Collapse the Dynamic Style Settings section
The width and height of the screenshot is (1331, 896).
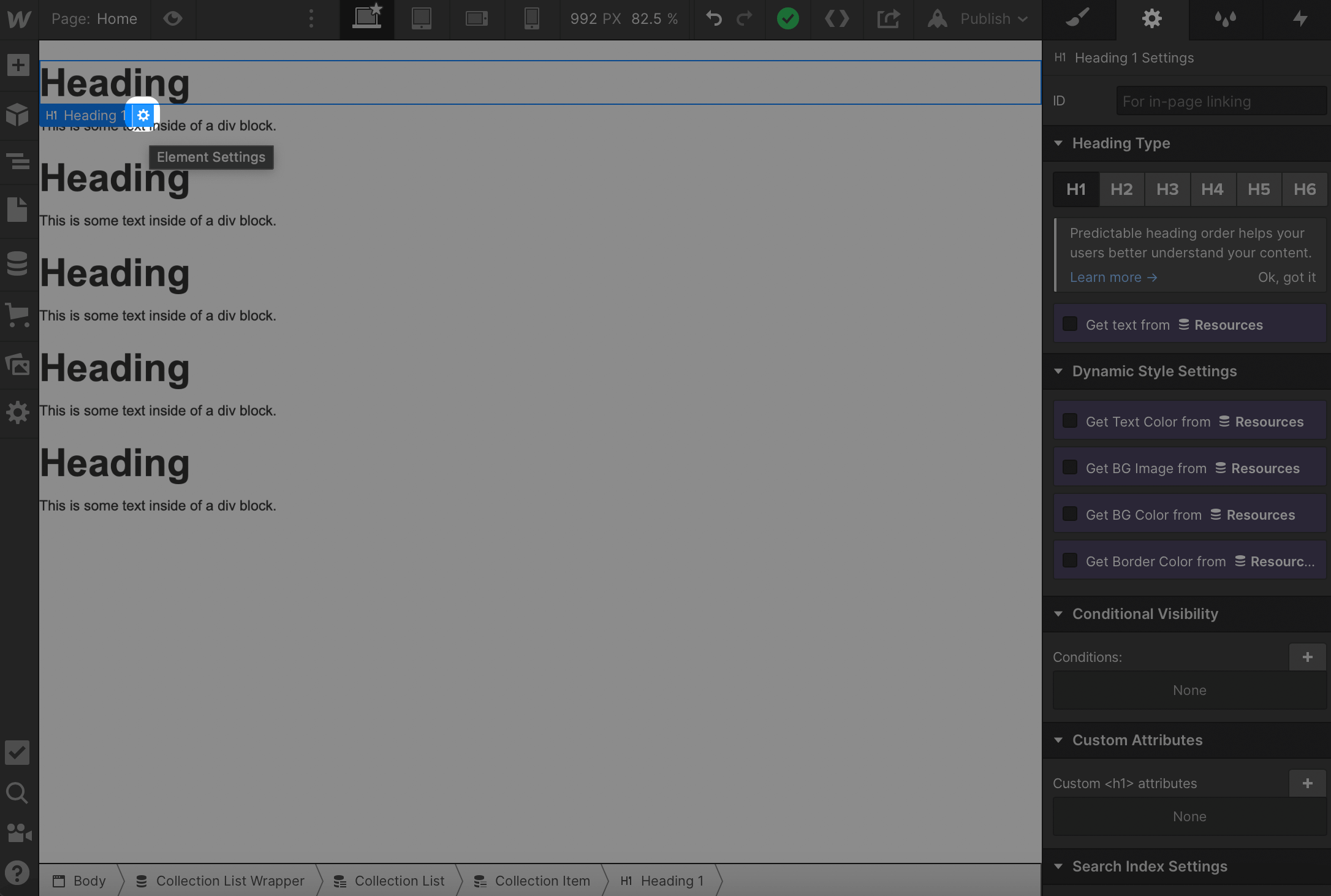click(1058, 371)
